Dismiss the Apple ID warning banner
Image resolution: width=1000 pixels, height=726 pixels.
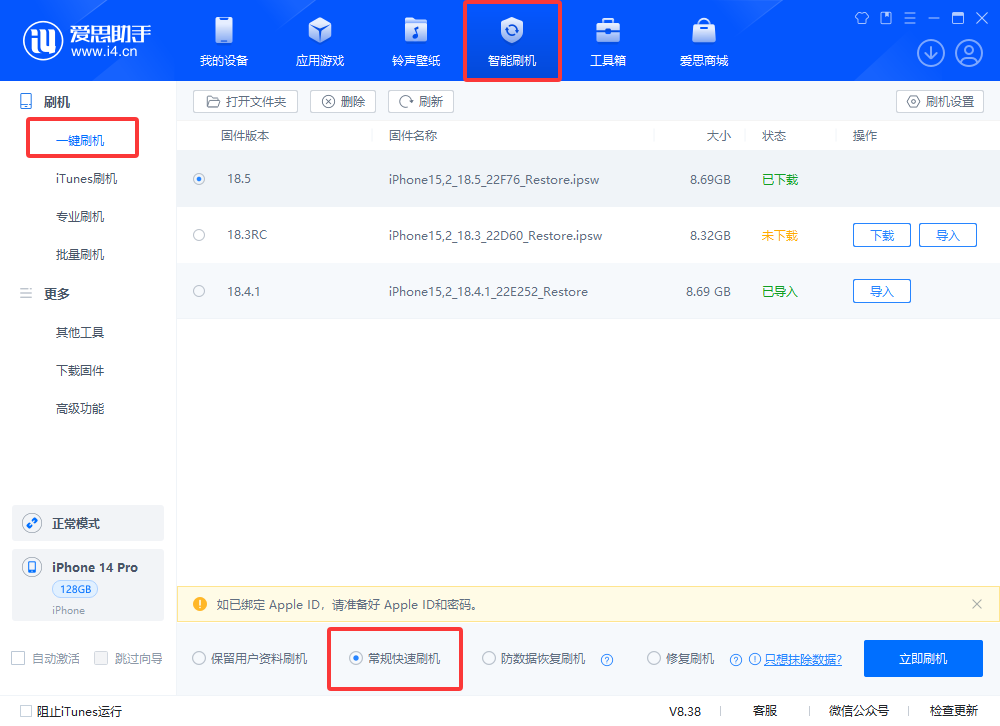[x=977, y=604]
